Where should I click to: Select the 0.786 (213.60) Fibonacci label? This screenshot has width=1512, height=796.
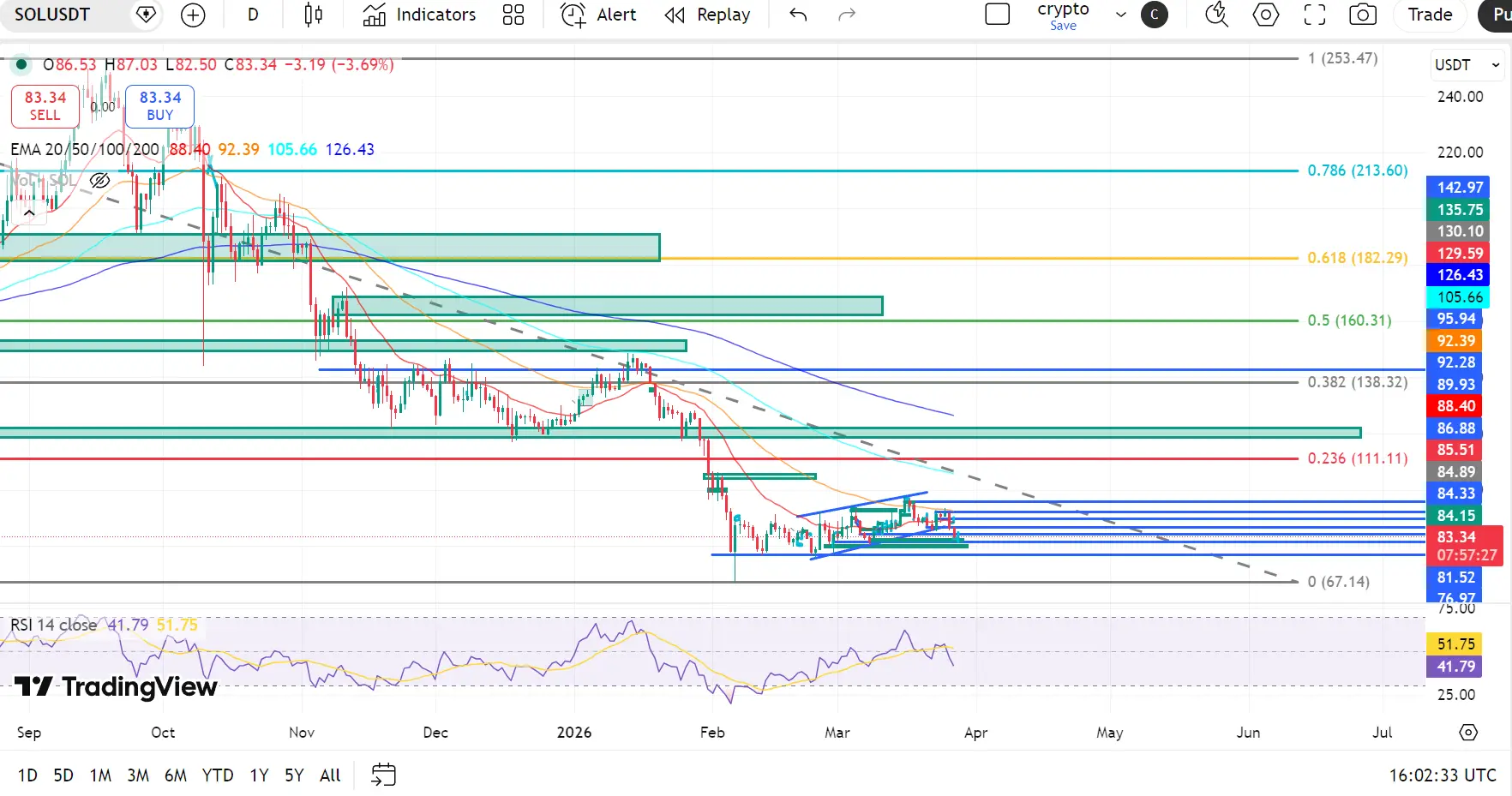pyautogui.click(x=1358, y=171)
